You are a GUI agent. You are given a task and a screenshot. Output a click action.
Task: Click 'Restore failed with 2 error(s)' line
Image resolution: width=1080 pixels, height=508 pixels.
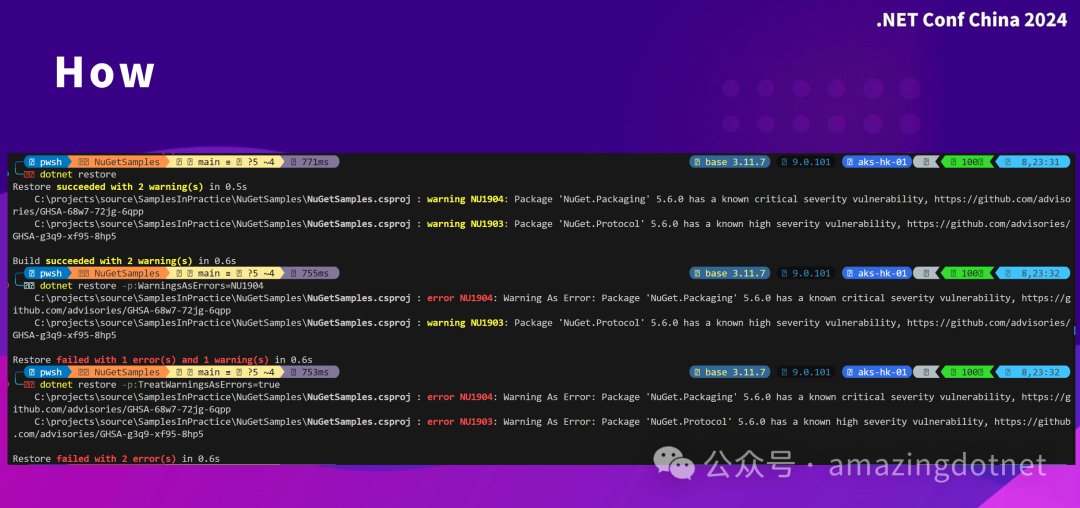point(116,458)
